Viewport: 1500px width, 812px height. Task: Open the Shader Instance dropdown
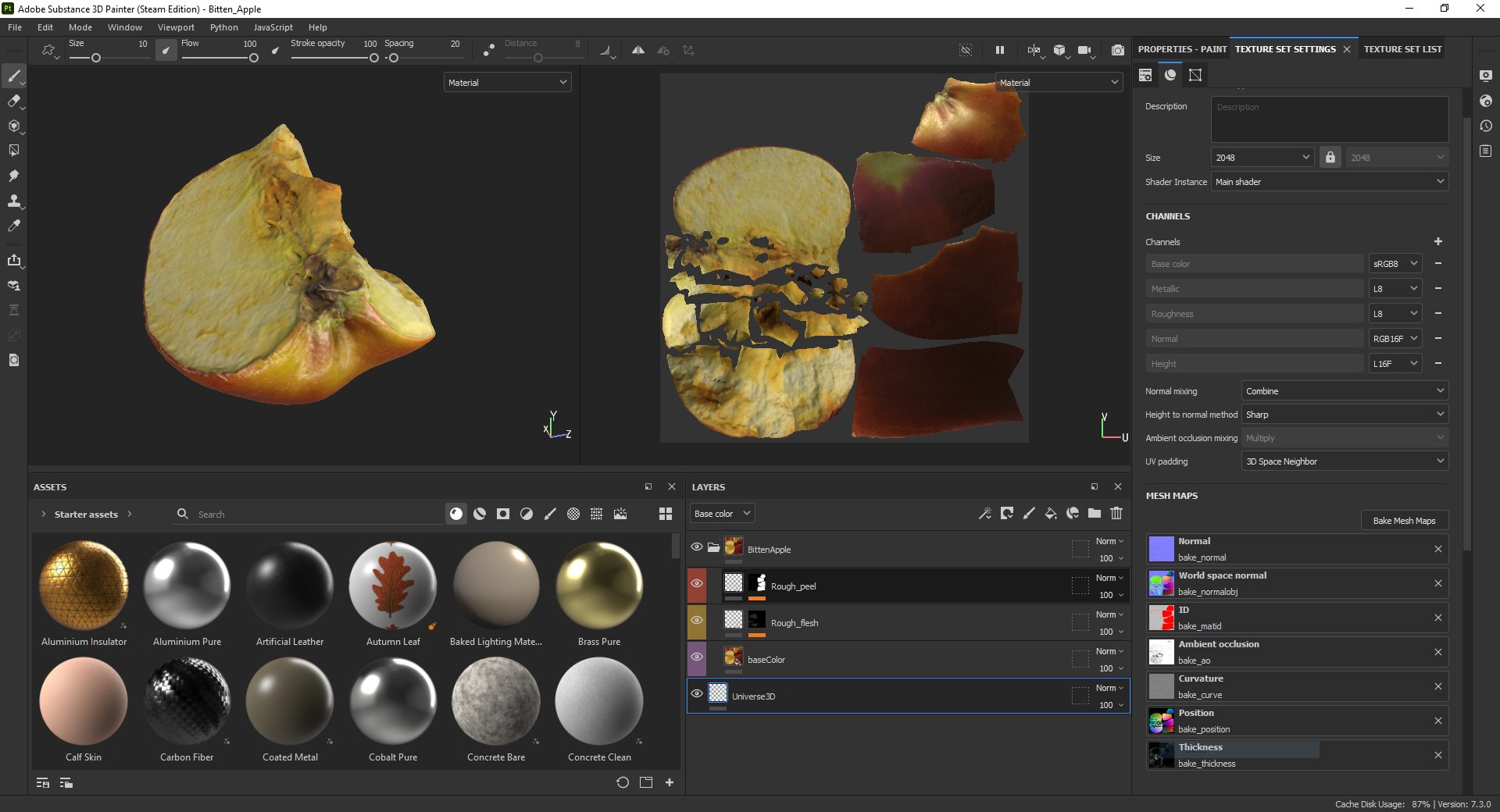[1330, 182]
